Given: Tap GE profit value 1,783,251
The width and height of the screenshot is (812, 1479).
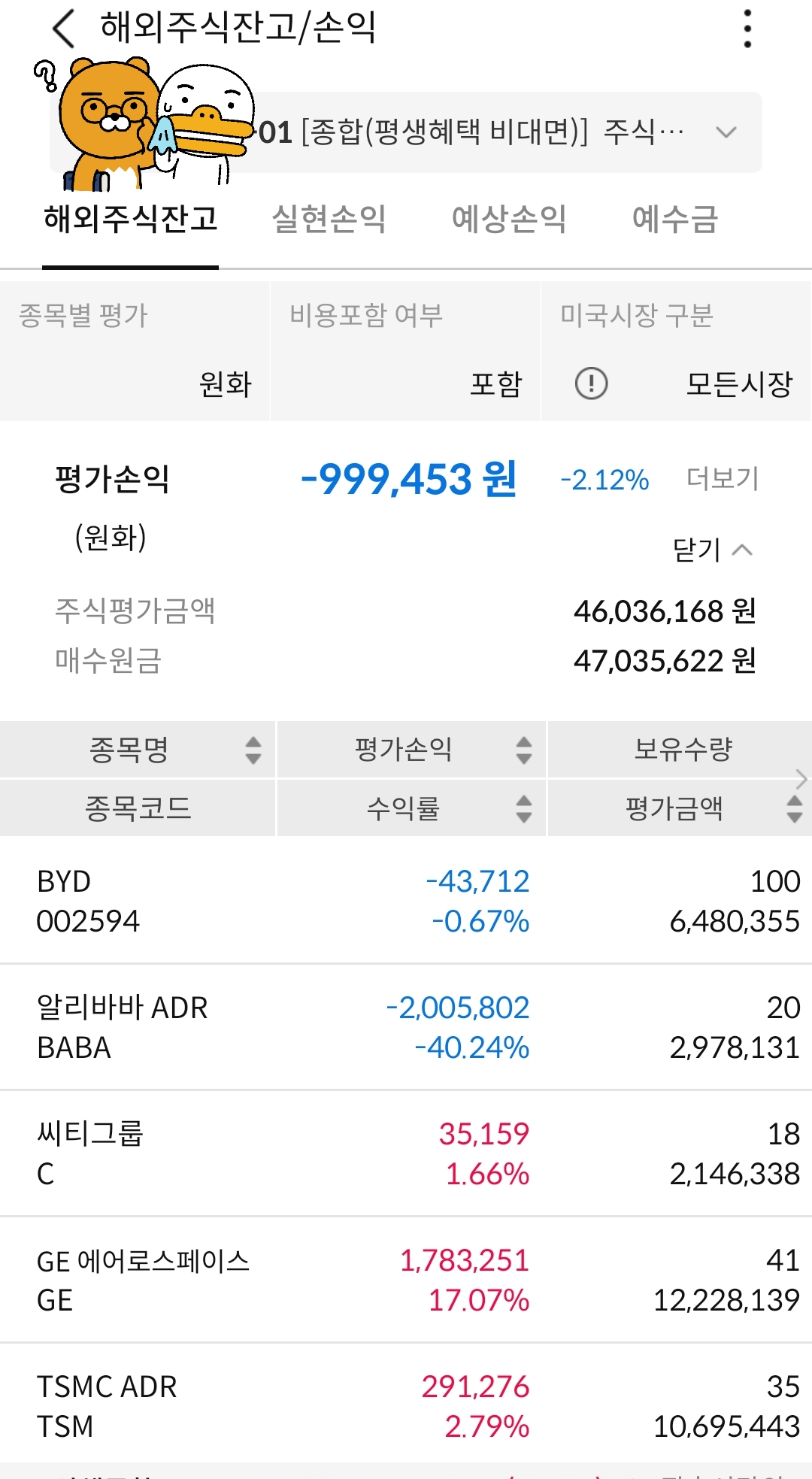Looking at the screenshot, I should click(x=464, y=1260).
